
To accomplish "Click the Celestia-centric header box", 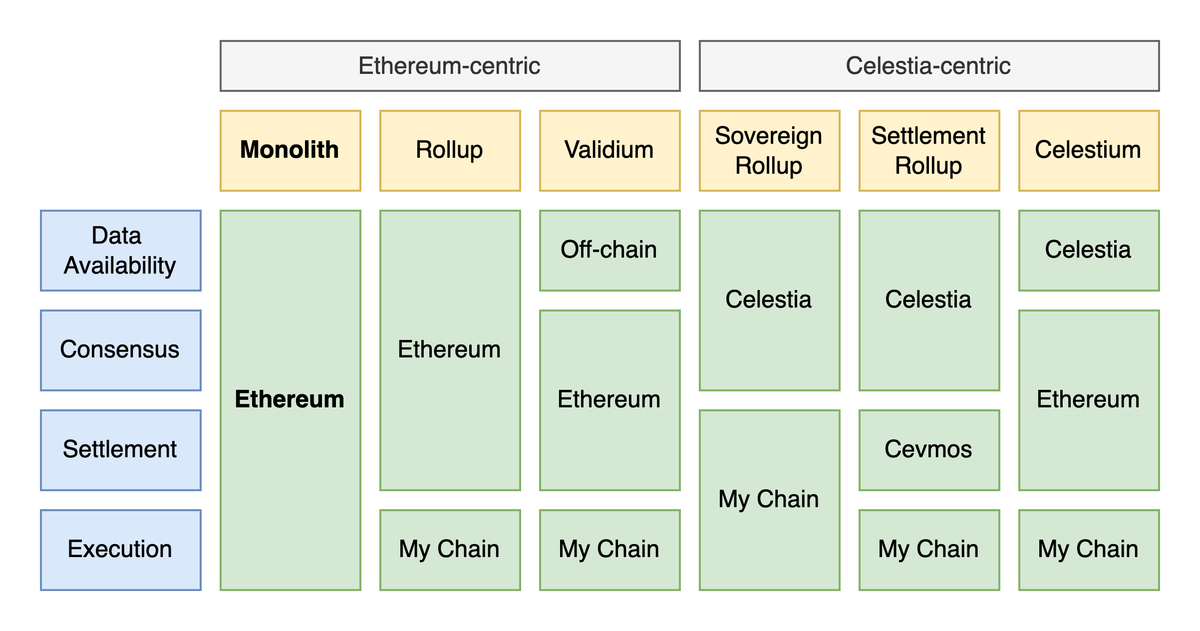I will (929, 66).
